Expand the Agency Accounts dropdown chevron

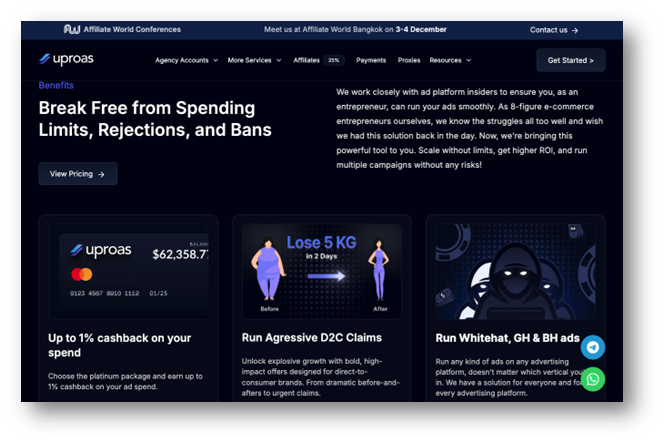[x=215, y=60]
